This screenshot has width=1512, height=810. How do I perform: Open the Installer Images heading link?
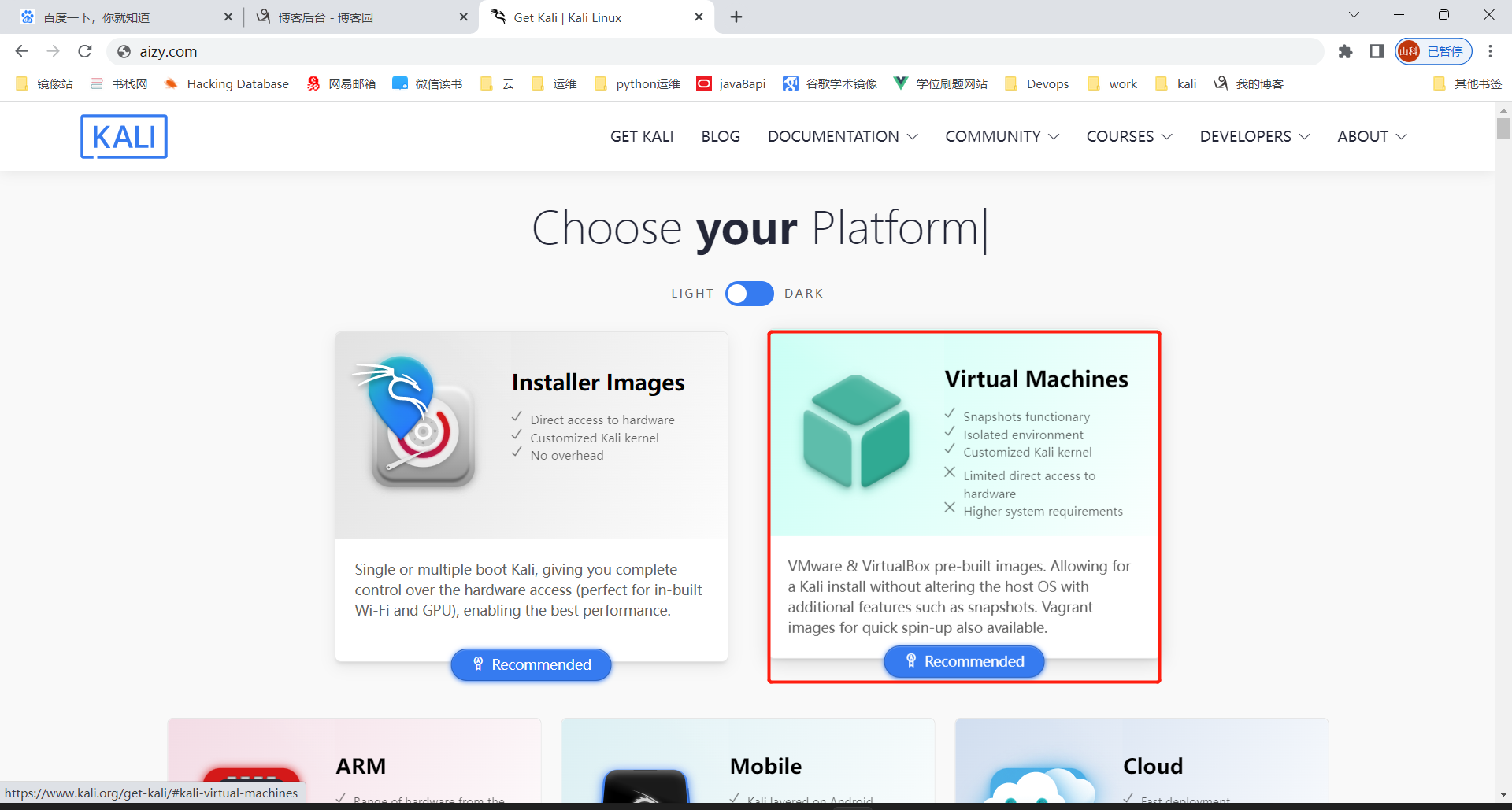598,383
